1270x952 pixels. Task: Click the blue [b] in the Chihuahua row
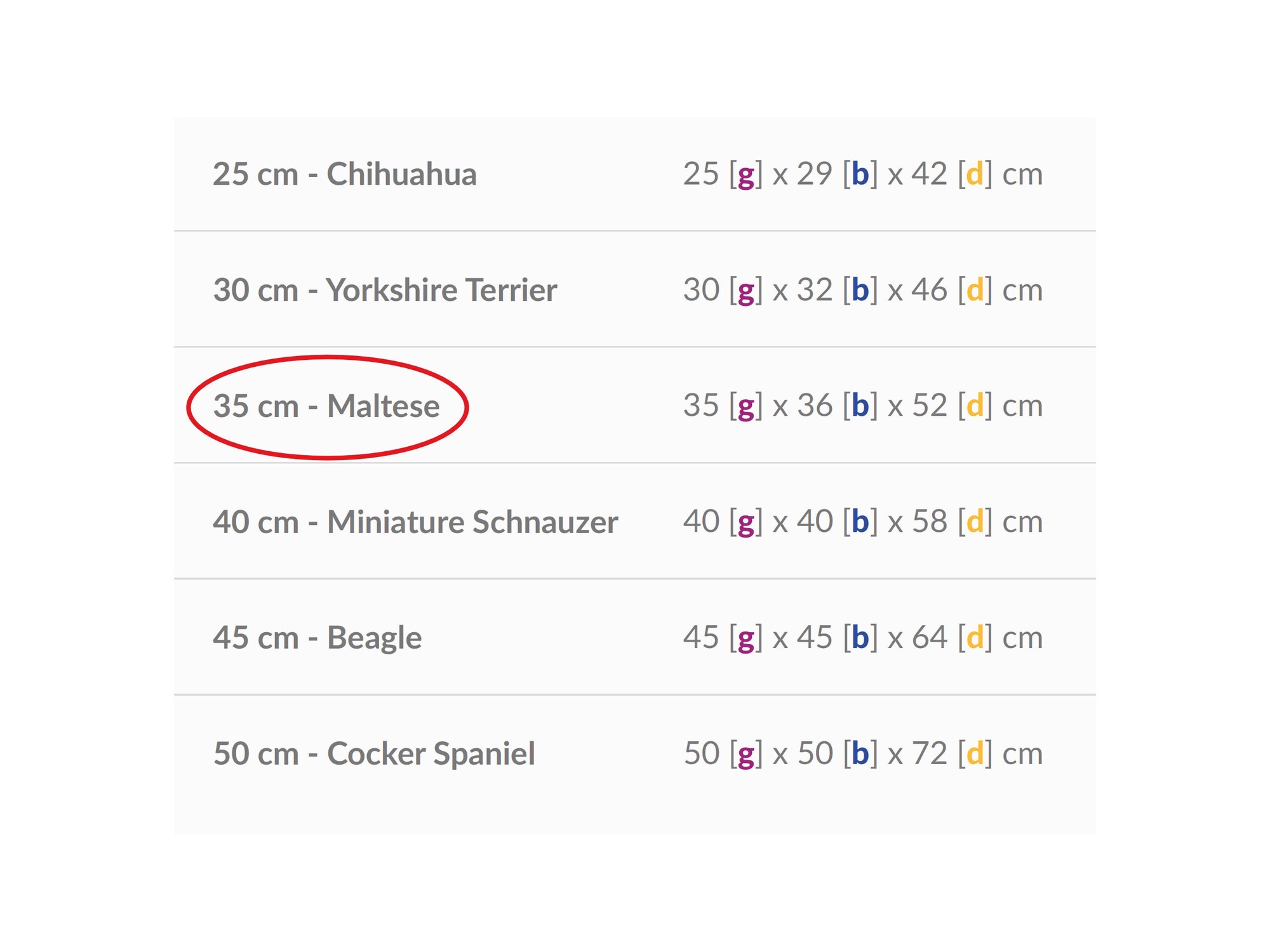860,174
